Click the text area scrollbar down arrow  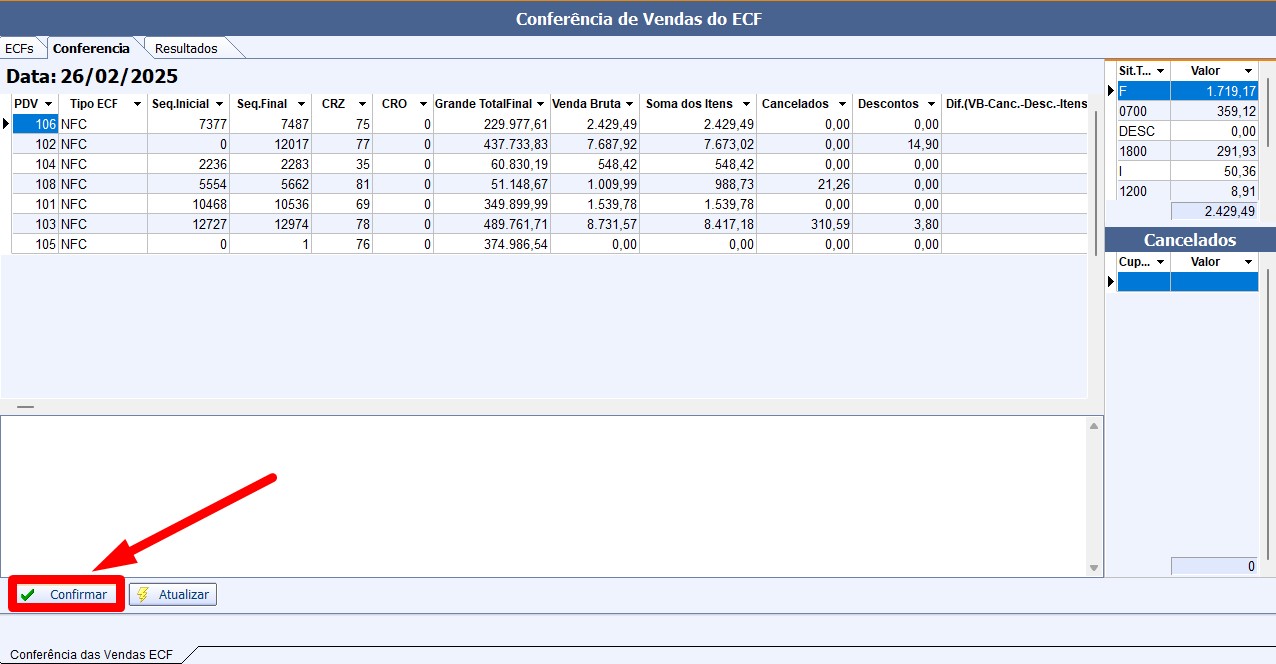[x=1095, y=568]
